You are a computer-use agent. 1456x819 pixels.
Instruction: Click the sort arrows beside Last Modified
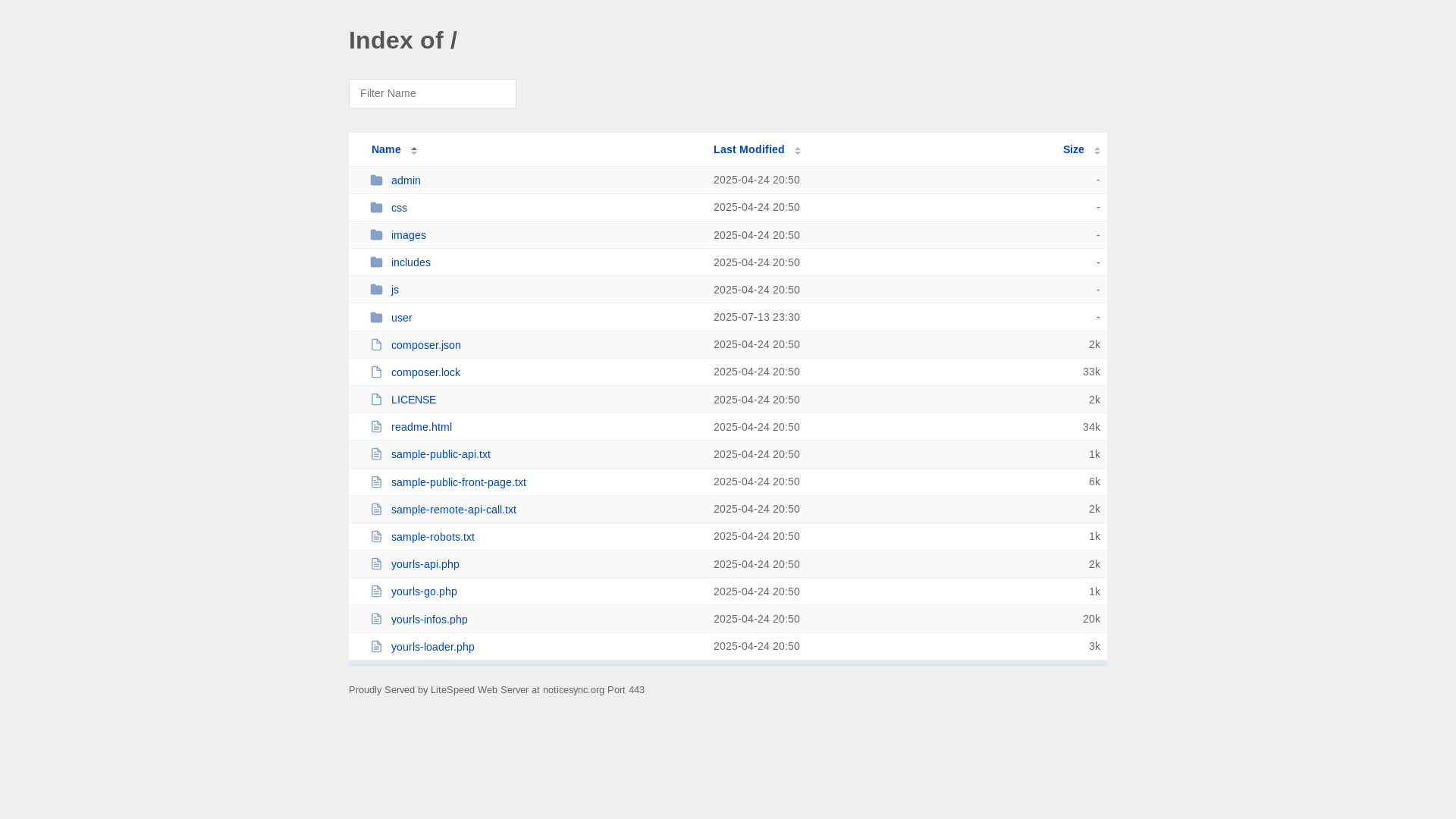[x=798, y=150]
